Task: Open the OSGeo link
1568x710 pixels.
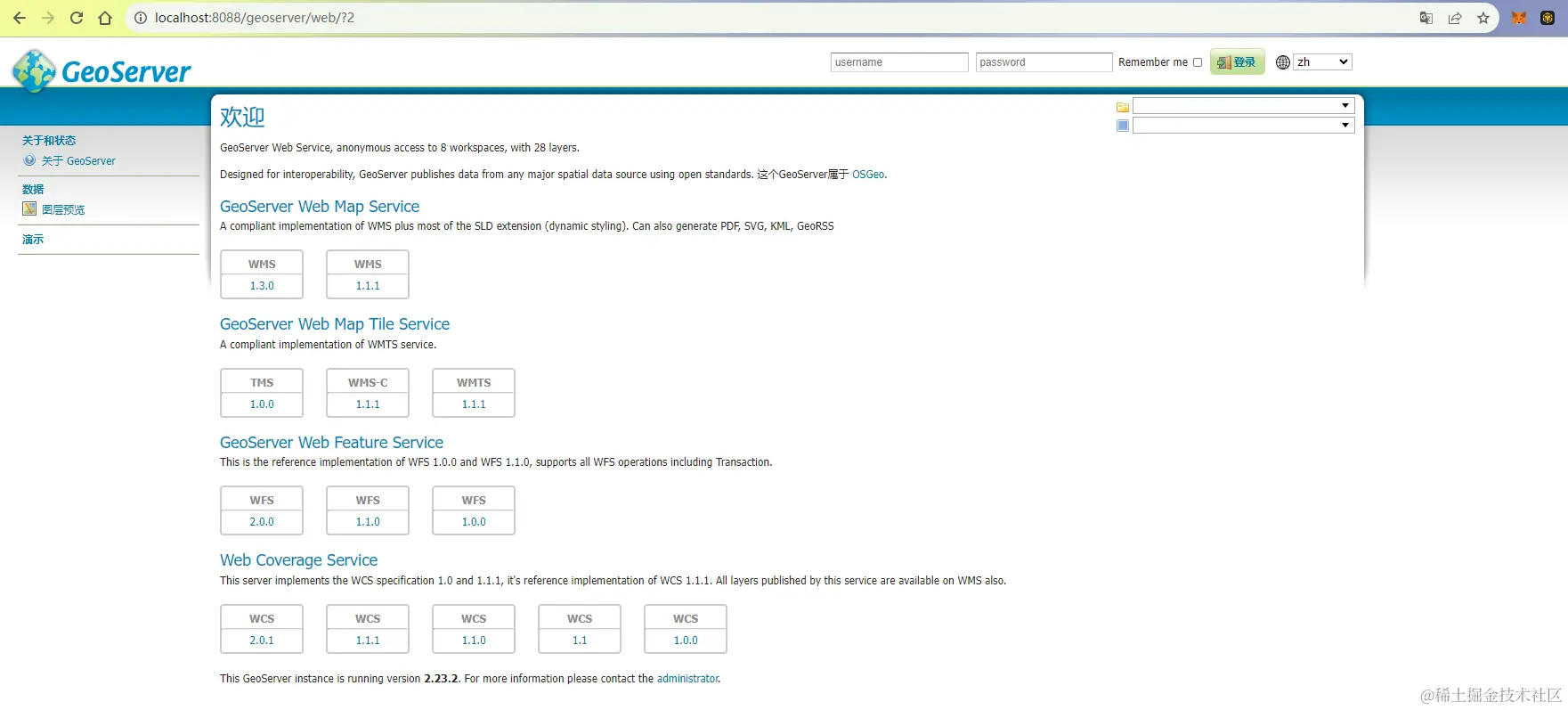Action: 868,175
